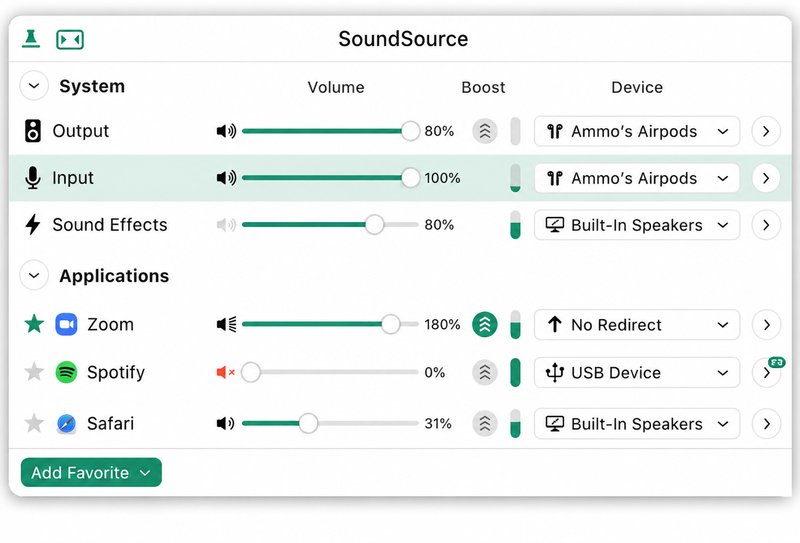Click the compact view icon
Image resolution: width=800 pixels, height=543 pixels.
pyautogui.click(x=70, y=39)
